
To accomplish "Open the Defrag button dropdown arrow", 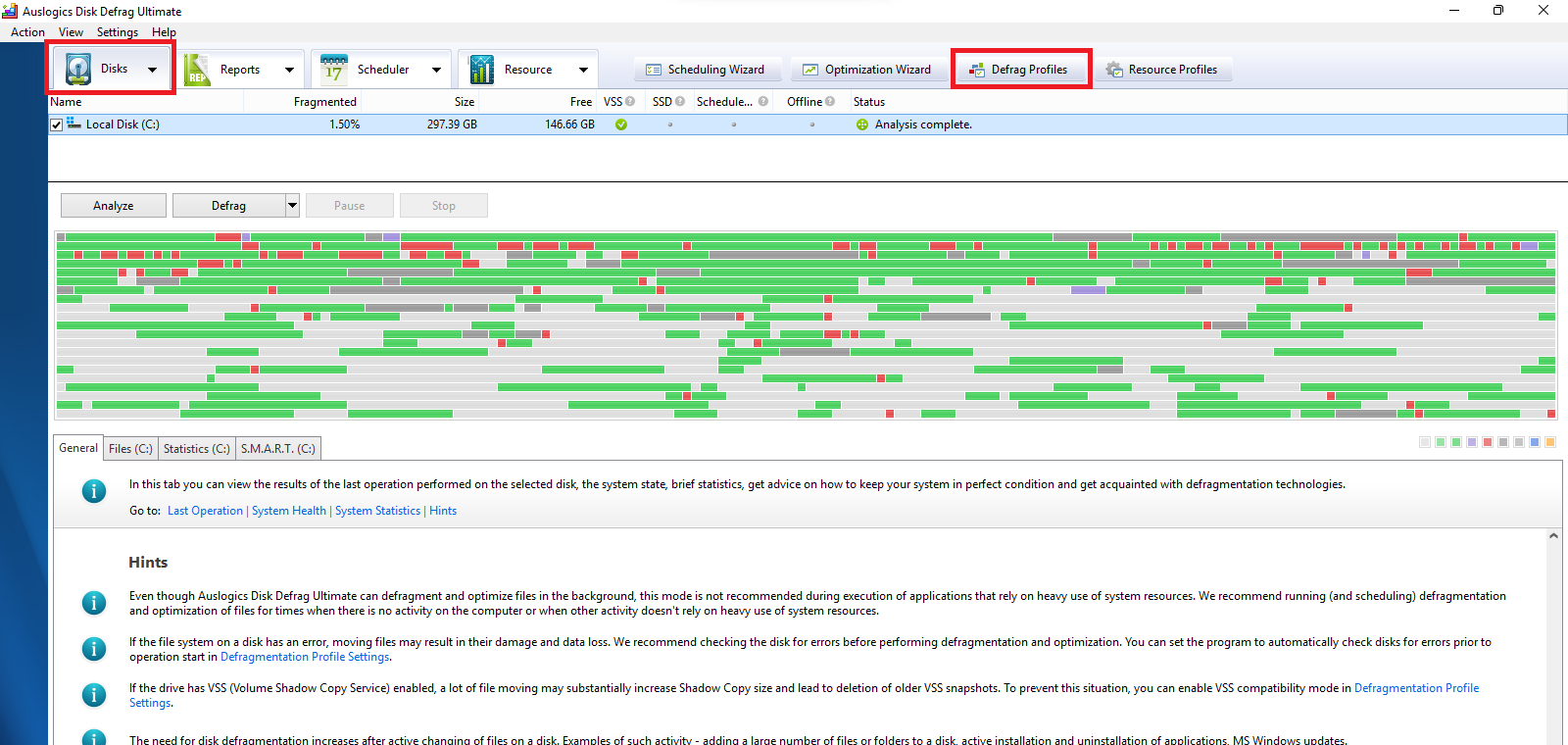I will point(292,206).
